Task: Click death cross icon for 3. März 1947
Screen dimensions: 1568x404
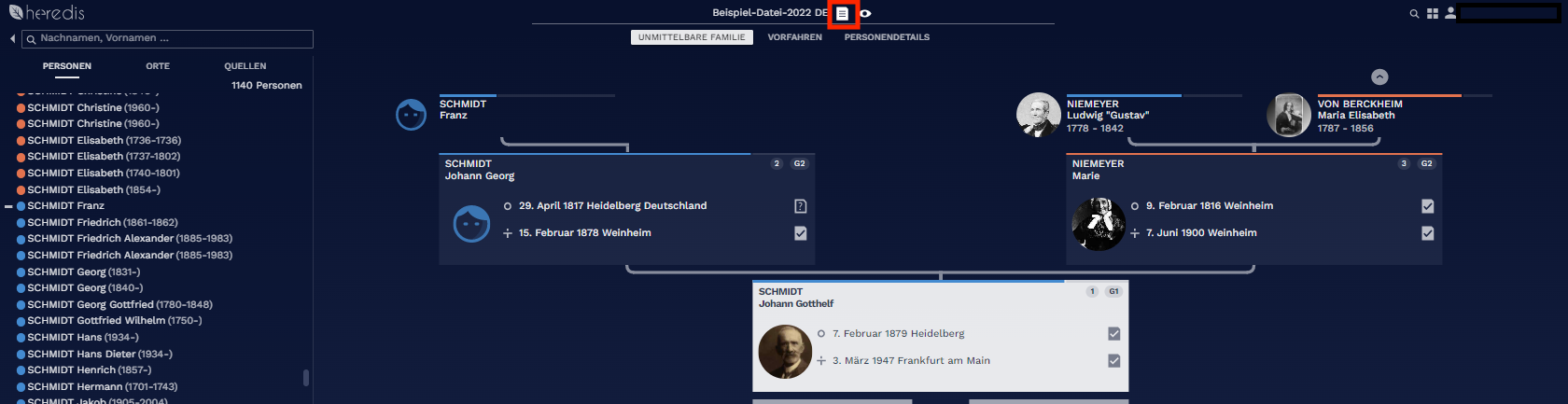Action: (x=820, y=361)
